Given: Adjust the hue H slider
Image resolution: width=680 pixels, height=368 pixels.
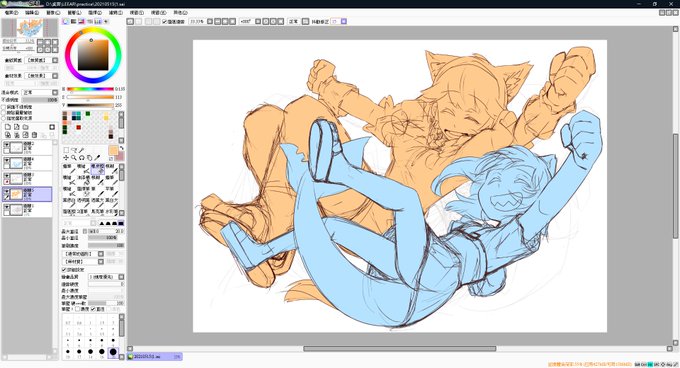Looking at the screenshot, I should coord(90,89).
